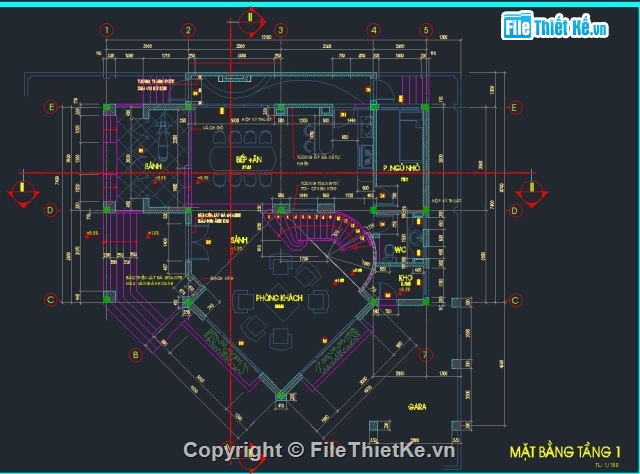Click axis bubble D on the right side

(514, 211)
